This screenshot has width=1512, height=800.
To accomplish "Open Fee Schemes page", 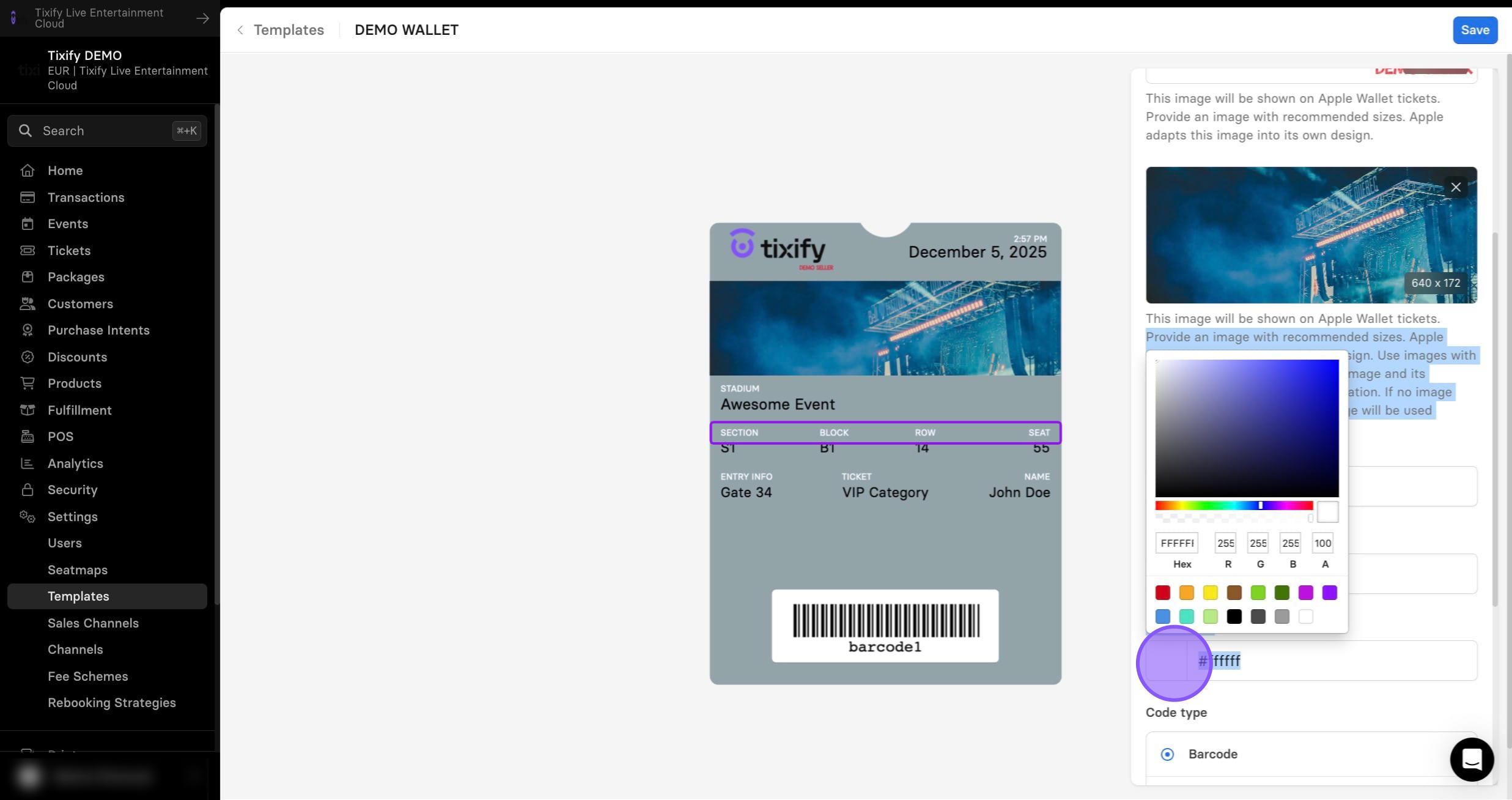I will tap(88, 676).
